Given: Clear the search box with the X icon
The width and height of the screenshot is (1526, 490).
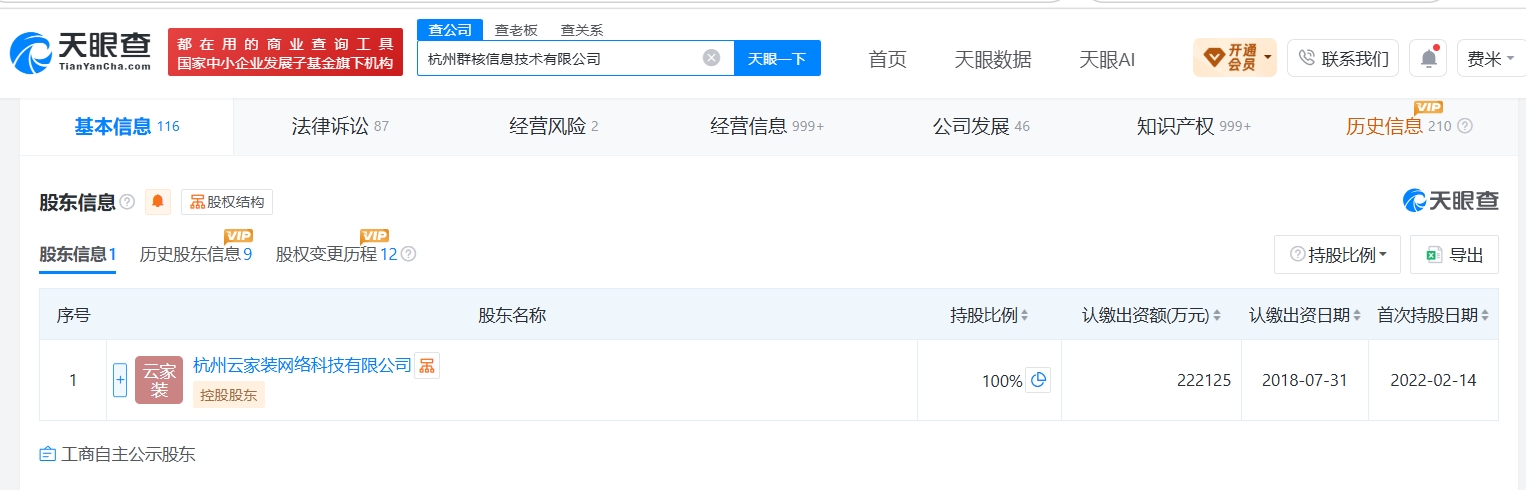Looking at the screenshot, I should tap(711, 58).
